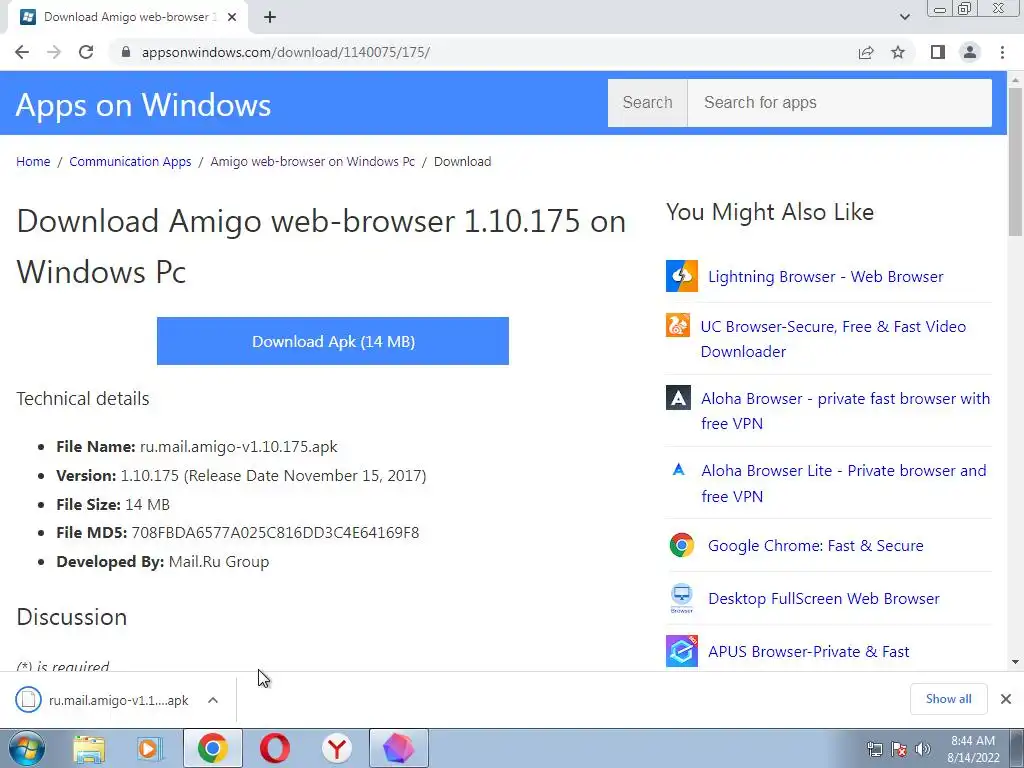Reload the current page

click(86, 52)
